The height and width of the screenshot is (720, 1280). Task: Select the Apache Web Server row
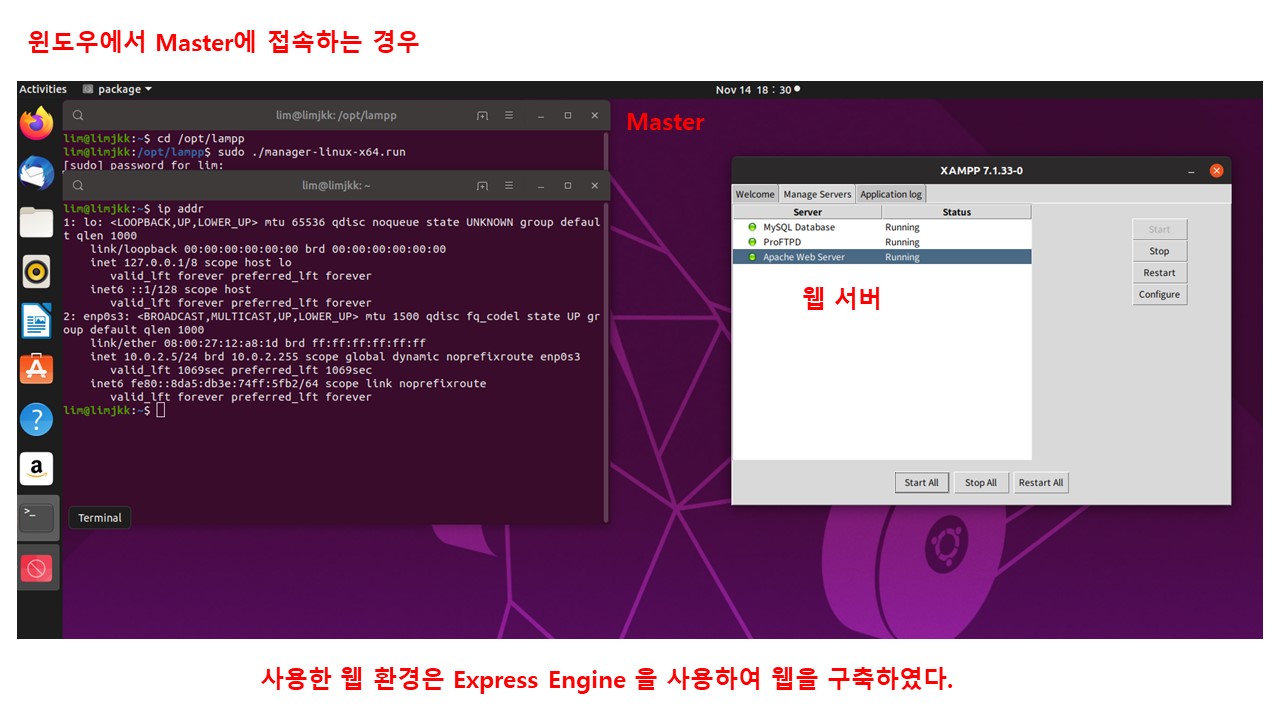click(882, 257)
